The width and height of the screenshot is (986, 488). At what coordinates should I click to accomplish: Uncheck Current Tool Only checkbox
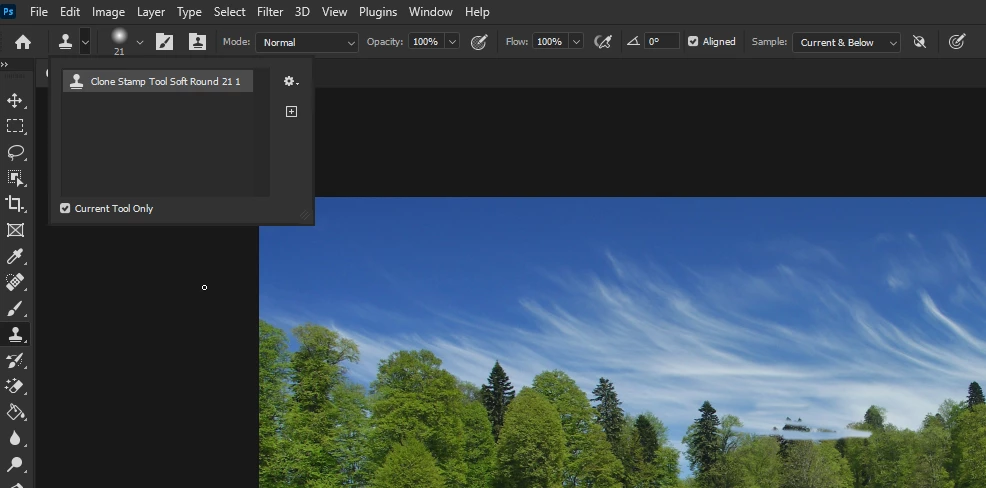tap(65, 208)
